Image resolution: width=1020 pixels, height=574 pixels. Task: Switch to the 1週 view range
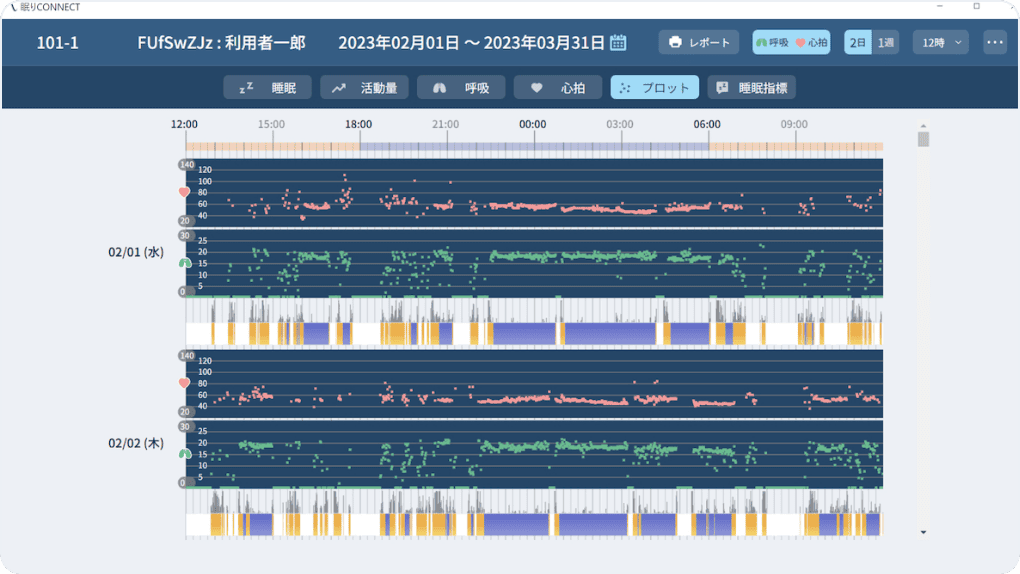pyautogui.click(x=886, y=43)
